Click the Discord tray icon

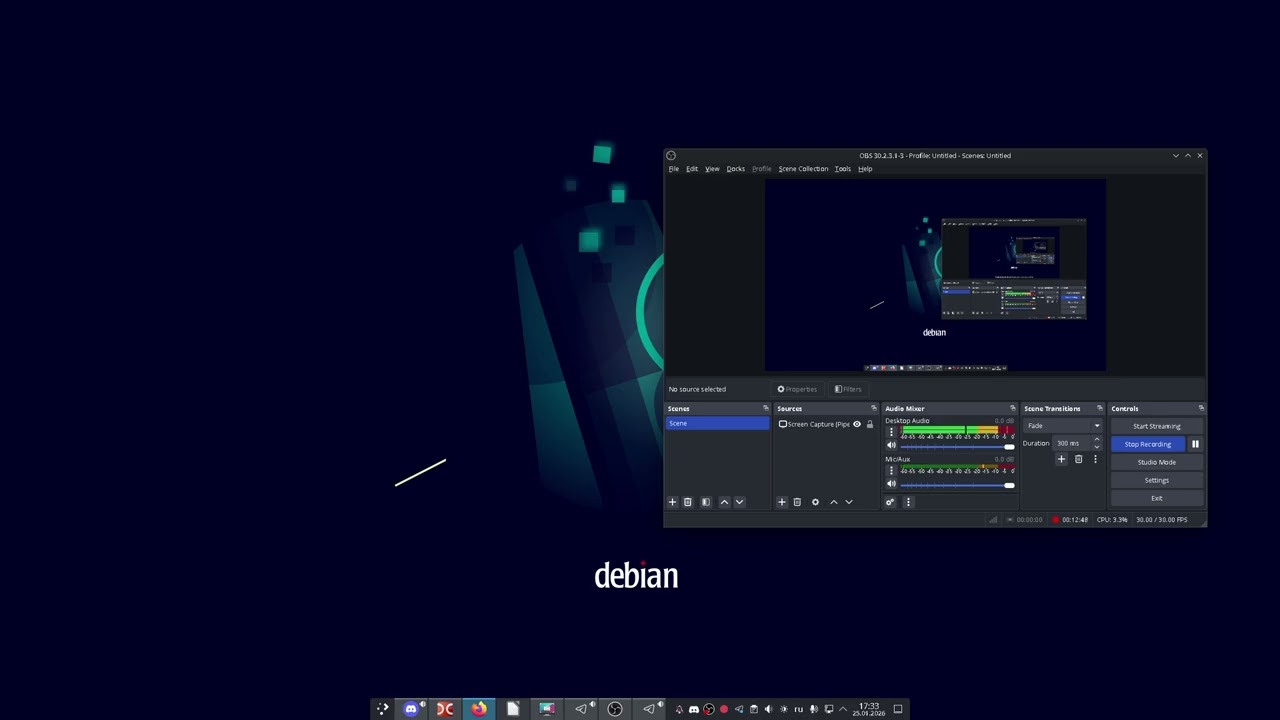click(x=694, y=709)
